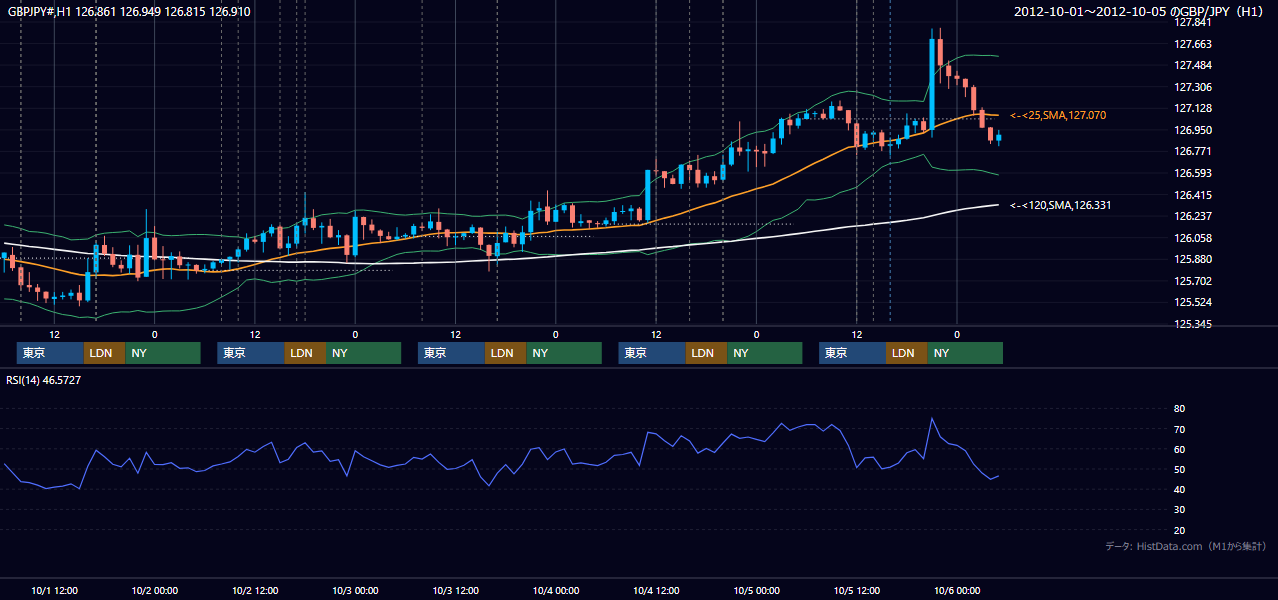Viewport: 1278px width, 600px height.
Task: Select price axis label 126.237
Action: tap(1195, 216)
